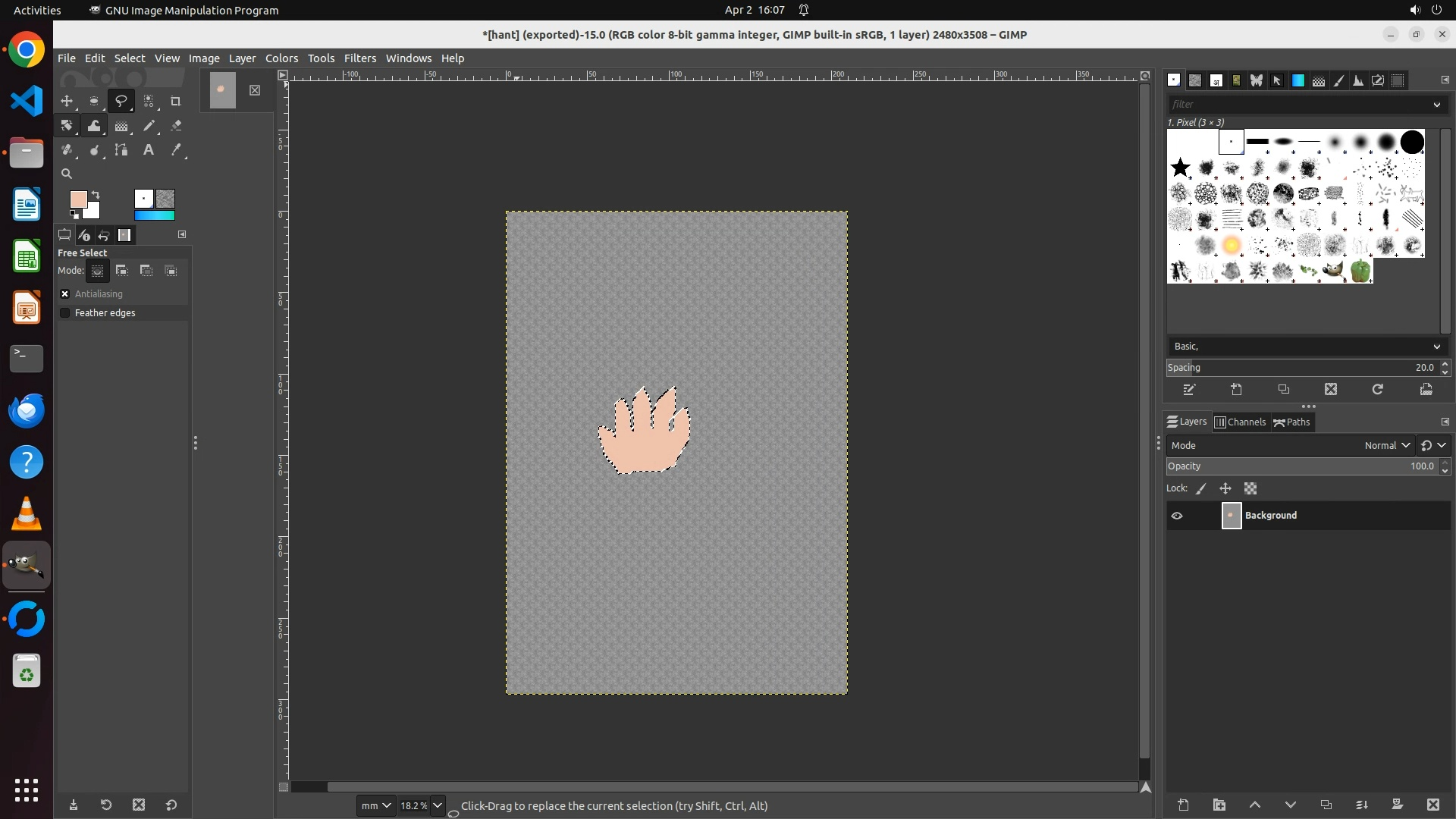Swap foreground and background colors

coord(96,195)
